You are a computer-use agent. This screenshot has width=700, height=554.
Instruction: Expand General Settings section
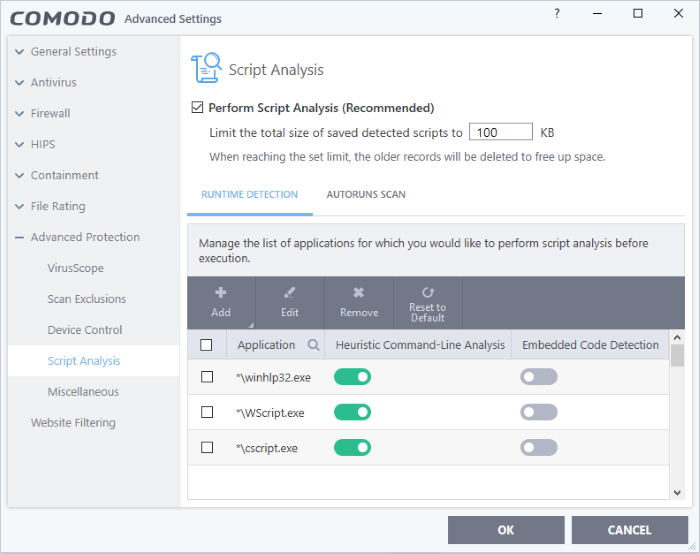tap(20, 52)
